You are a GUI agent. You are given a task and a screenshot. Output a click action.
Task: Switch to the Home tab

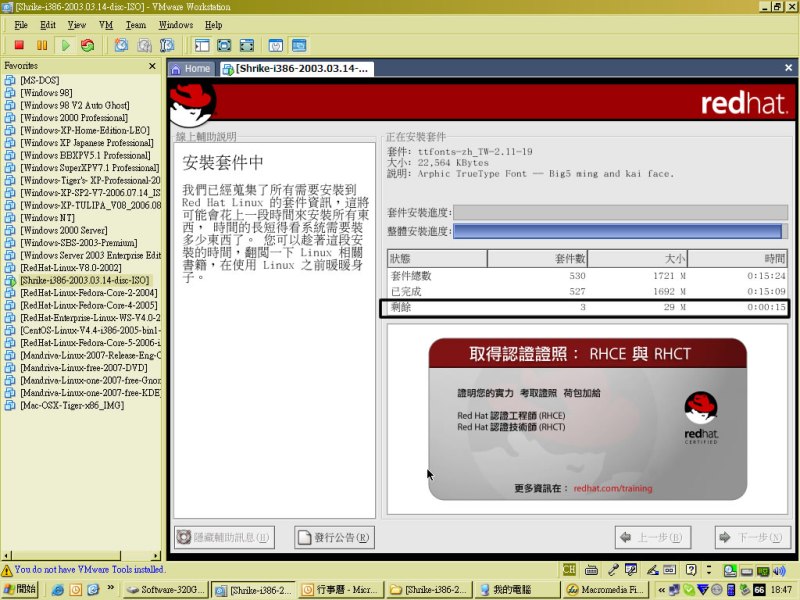[191, 69]
